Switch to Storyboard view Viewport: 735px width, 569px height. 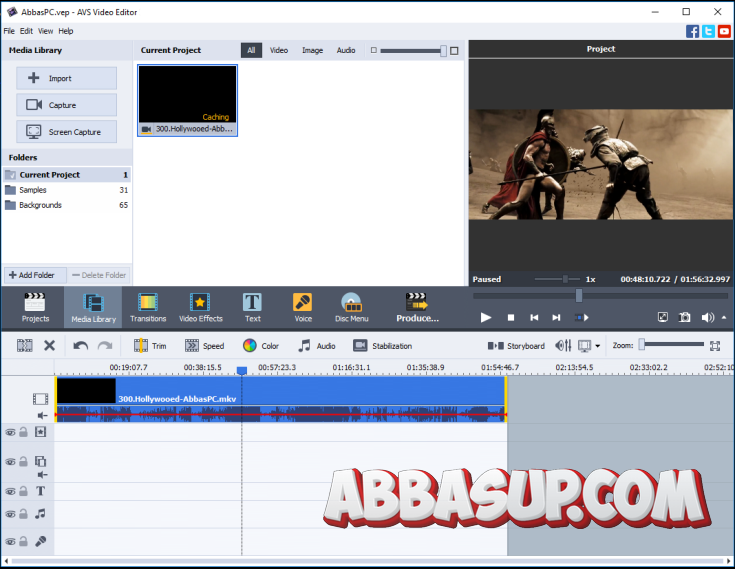click(x=516, y=346)
